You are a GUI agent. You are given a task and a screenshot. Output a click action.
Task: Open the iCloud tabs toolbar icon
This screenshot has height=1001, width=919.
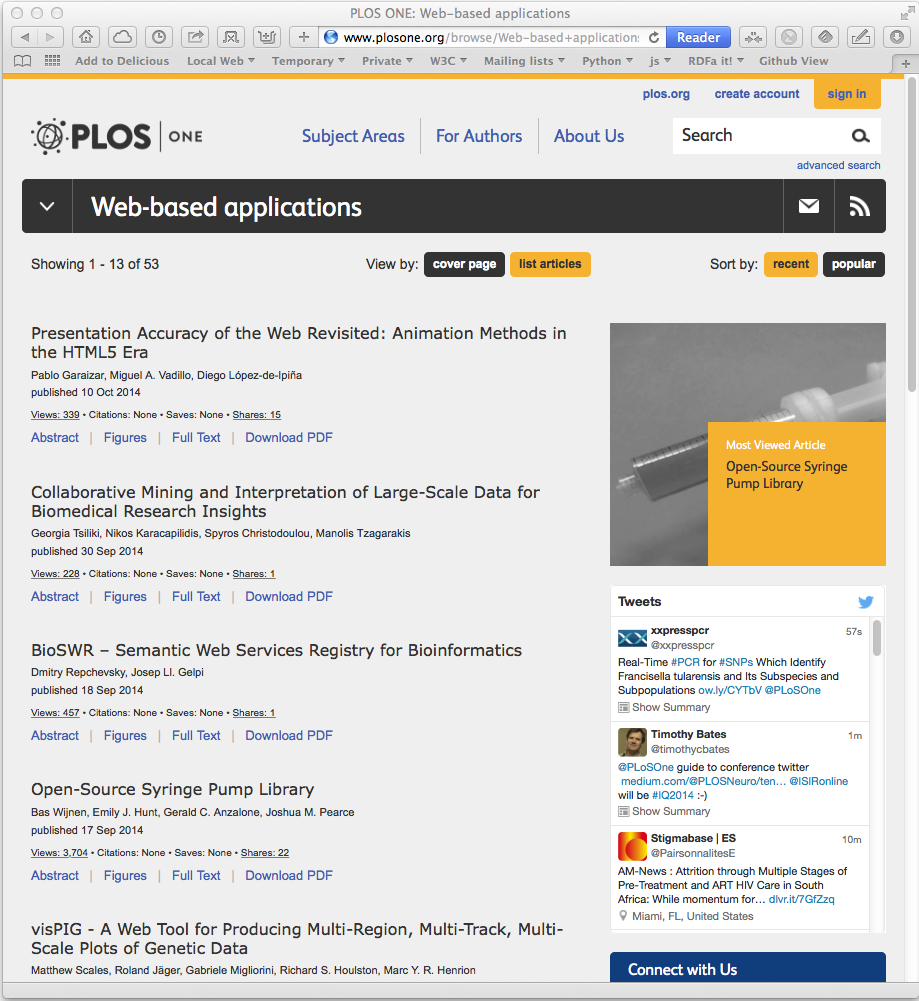pos(122,37)
